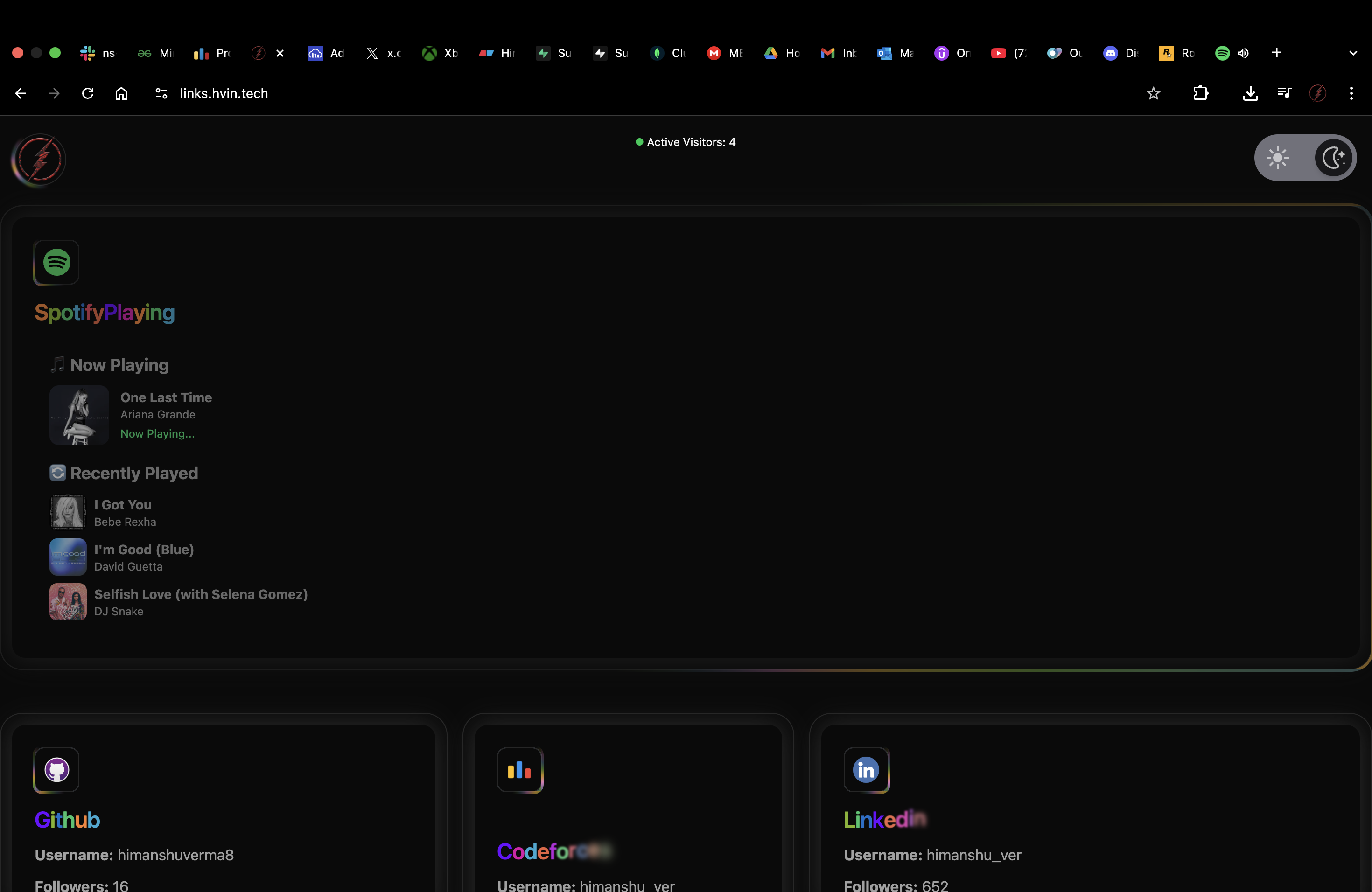This screenshot has height=892, width=1372.
Task: Close the current active tab
Action: (x=280, y=53)
